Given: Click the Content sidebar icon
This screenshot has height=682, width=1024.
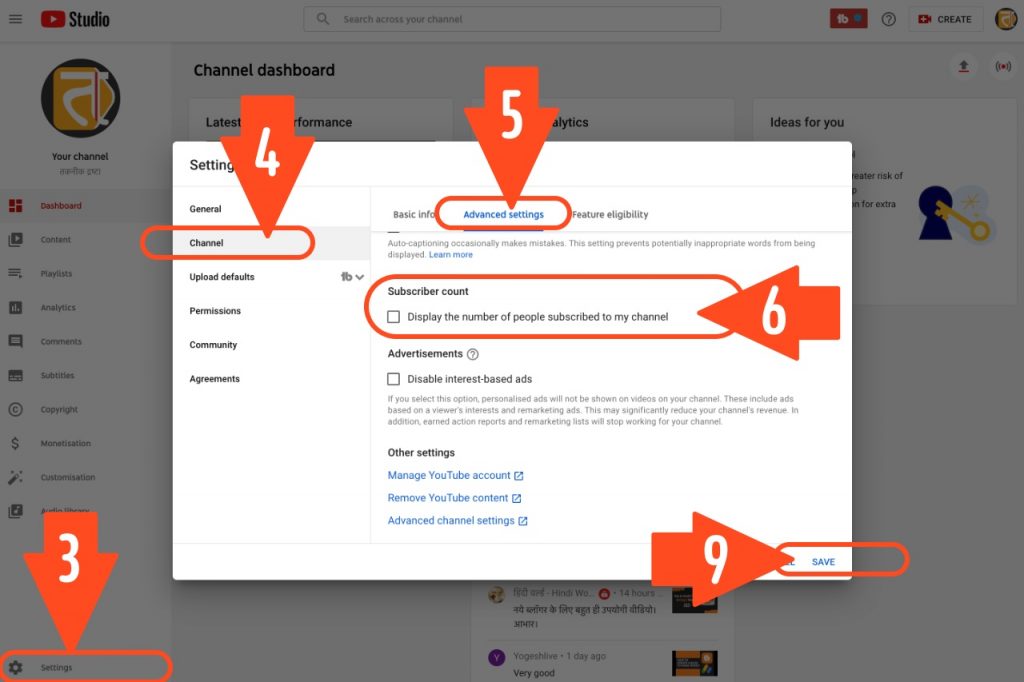Looking at the screenshot, I should (16, 240).
